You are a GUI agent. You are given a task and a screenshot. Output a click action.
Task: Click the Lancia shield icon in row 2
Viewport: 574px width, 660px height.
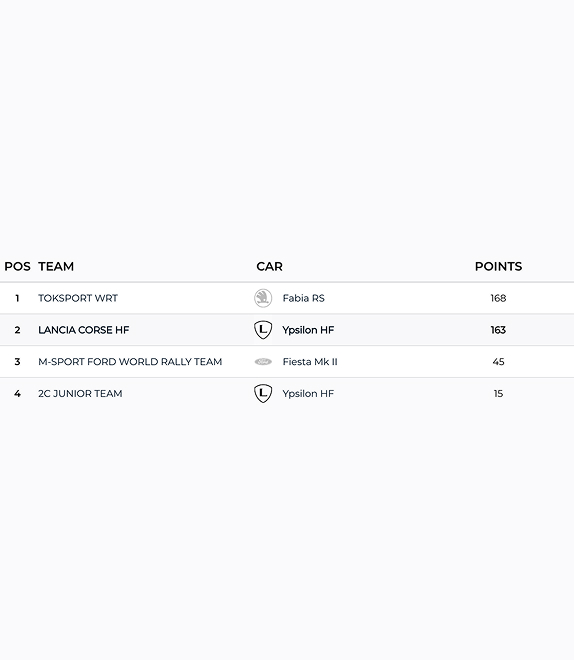coord(263,330)
